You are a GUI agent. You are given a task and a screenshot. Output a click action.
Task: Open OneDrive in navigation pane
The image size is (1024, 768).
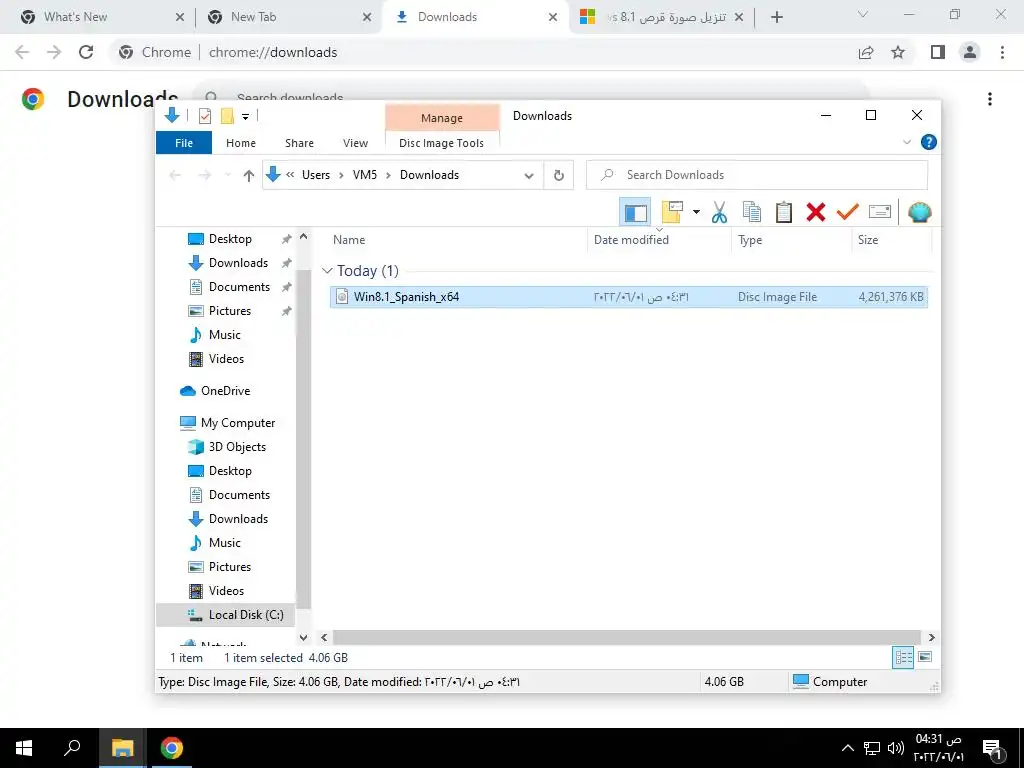(225, 391)
